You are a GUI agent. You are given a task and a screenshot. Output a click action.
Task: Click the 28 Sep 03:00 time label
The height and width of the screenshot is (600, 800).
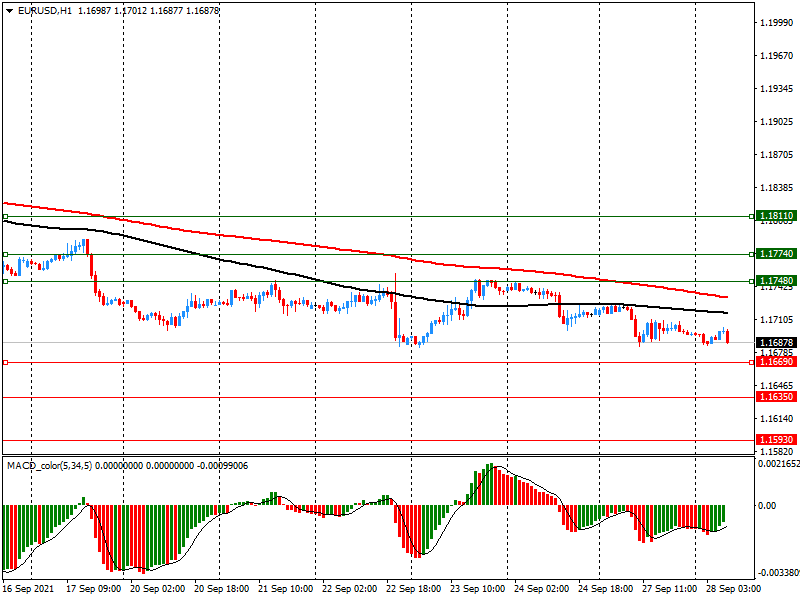click(734, 589)
